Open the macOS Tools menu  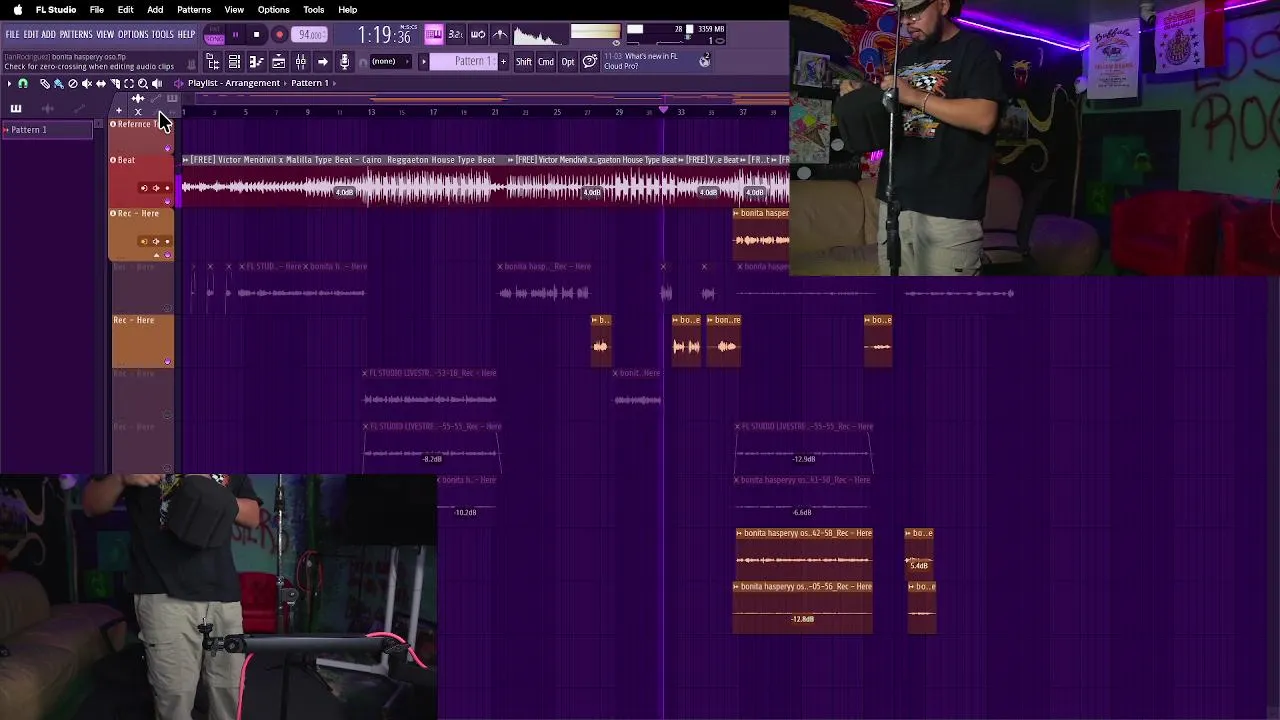313,9
